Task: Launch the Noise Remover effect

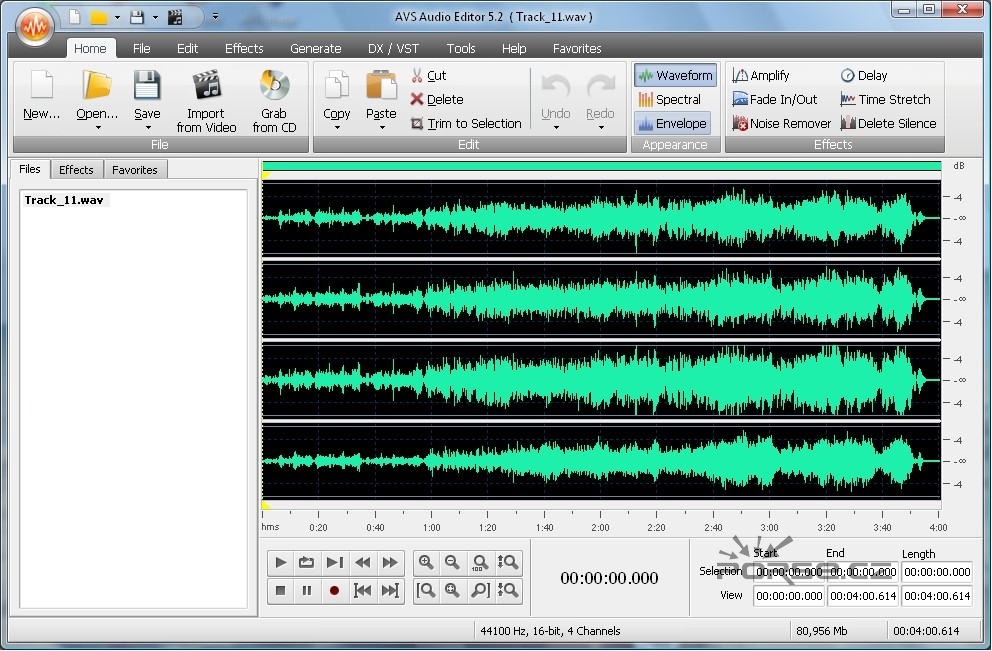Action: (x=782, y=123)
